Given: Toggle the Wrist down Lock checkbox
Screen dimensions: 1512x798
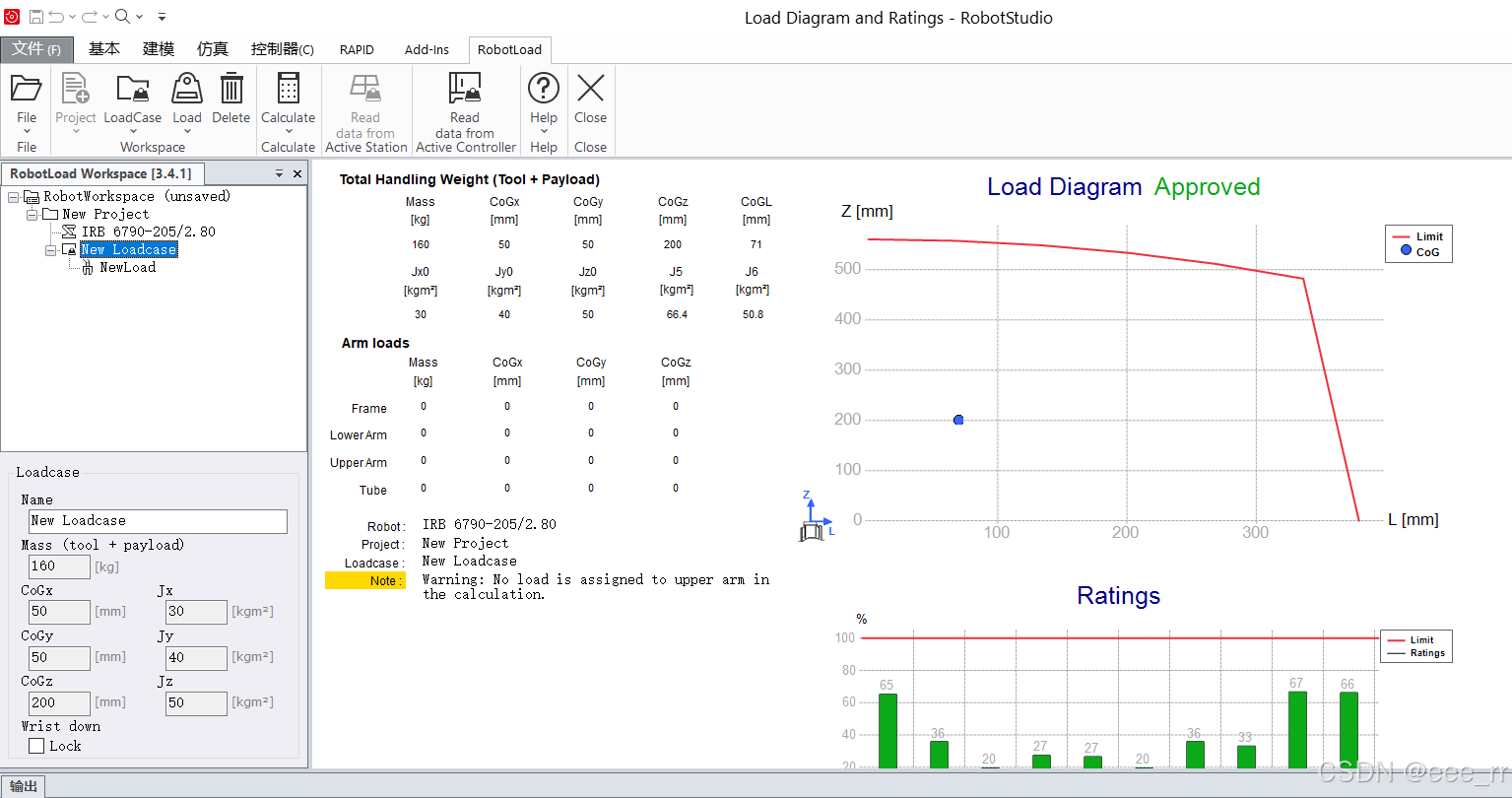Looking at the screenshot, I should point(37,746).
